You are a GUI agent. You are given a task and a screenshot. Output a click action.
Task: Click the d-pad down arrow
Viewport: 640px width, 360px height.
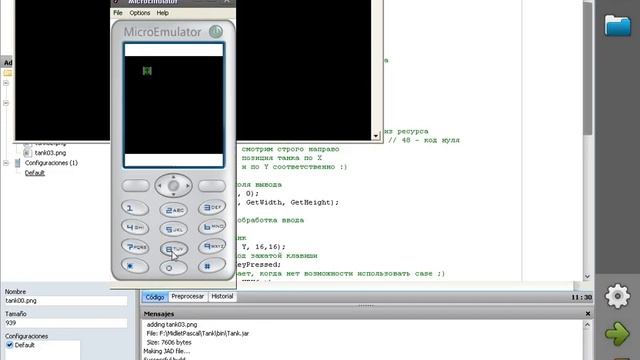coord(173,194)
